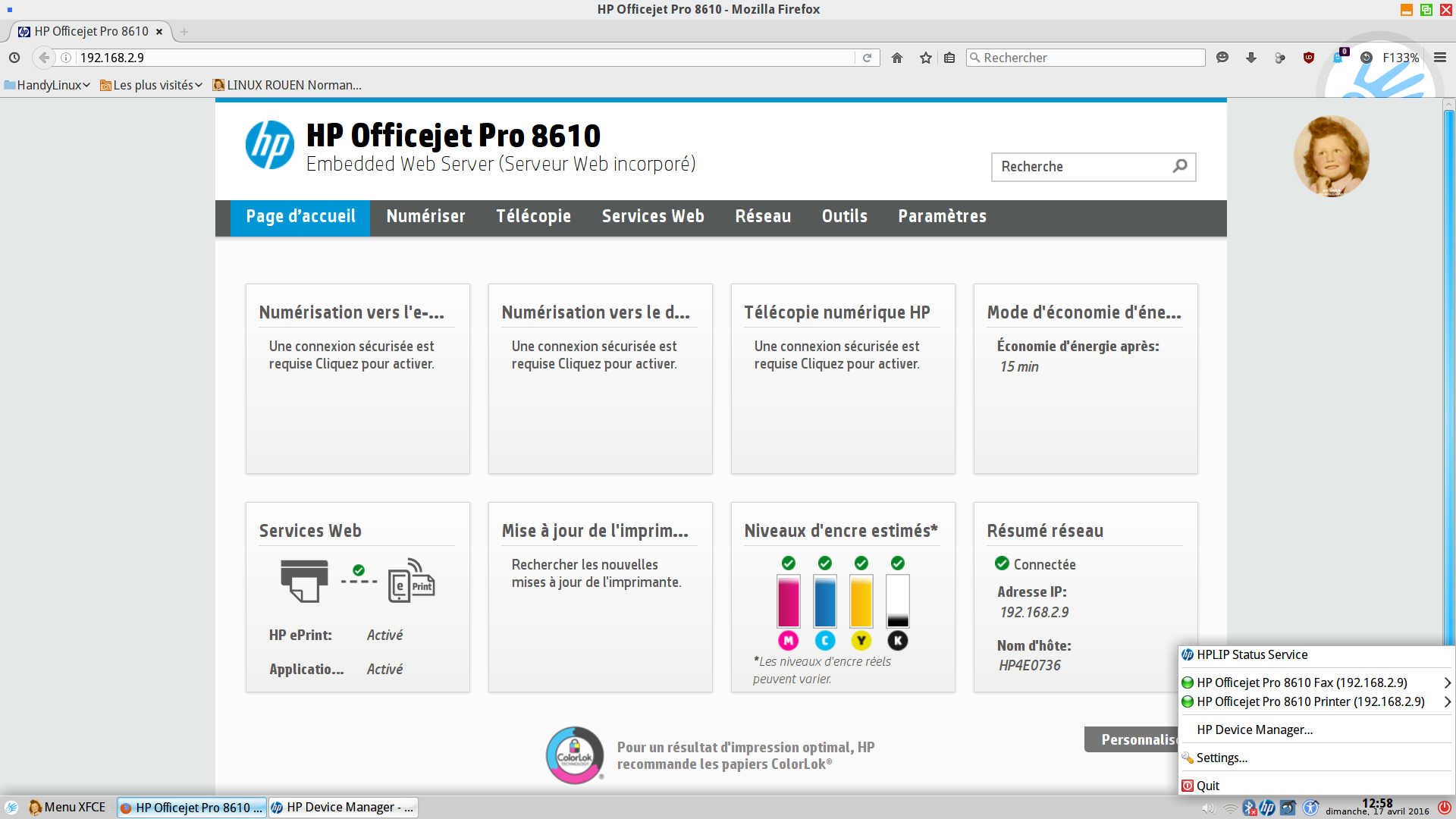Screen dimensions: 1456x819
Task: Open the Hello chat smiley icon
Action: [x=1222, y=58]
